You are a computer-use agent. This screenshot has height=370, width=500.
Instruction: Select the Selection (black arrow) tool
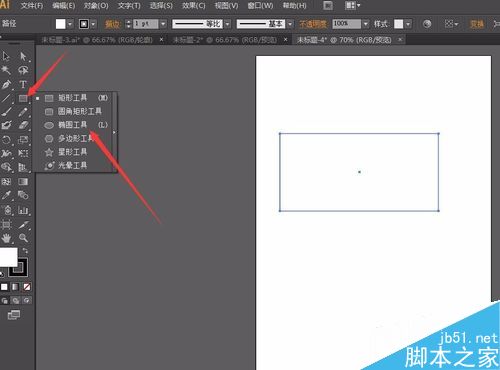click(x=7, y=56)
